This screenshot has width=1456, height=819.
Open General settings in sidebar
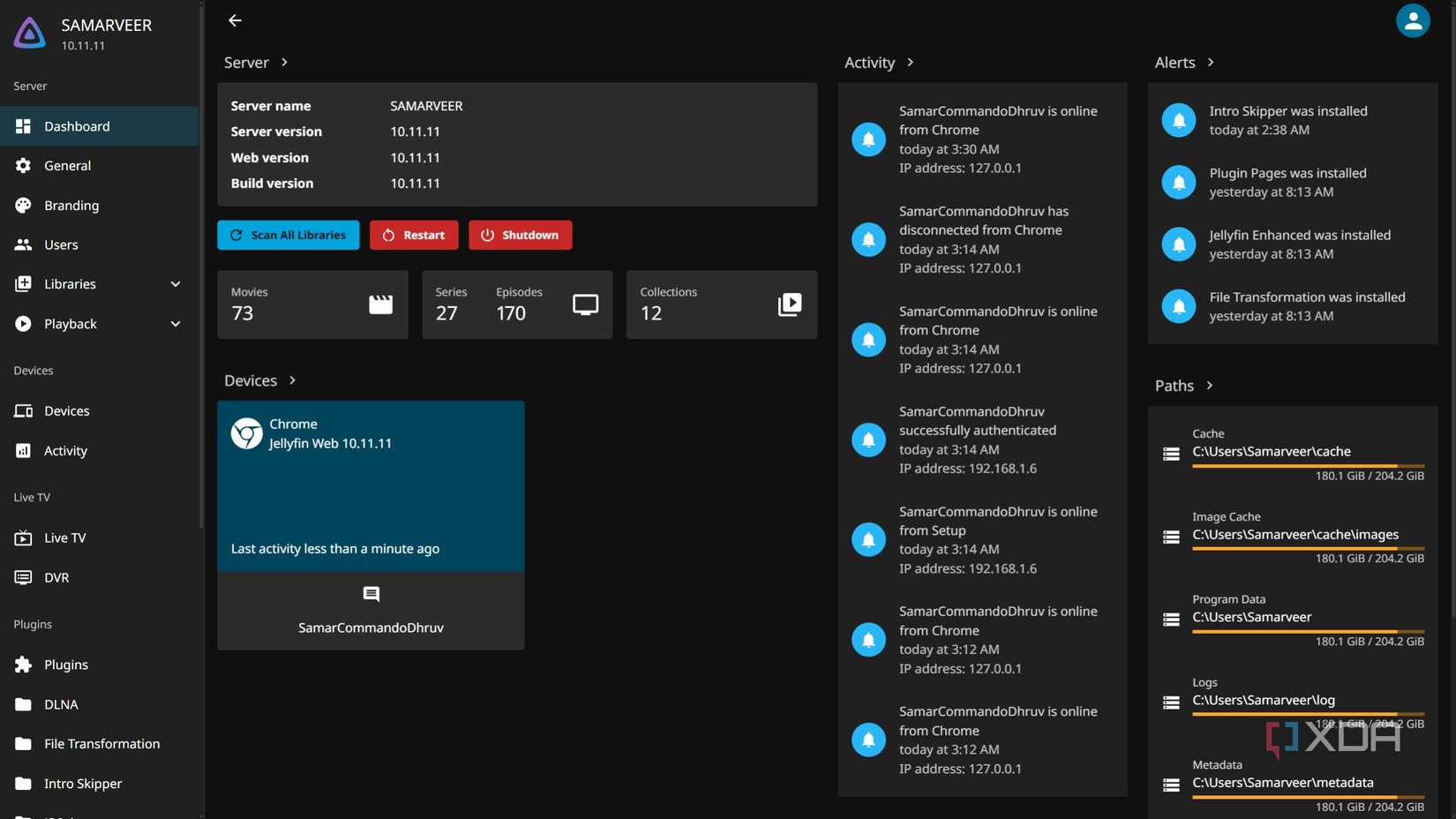pos(100,166)
